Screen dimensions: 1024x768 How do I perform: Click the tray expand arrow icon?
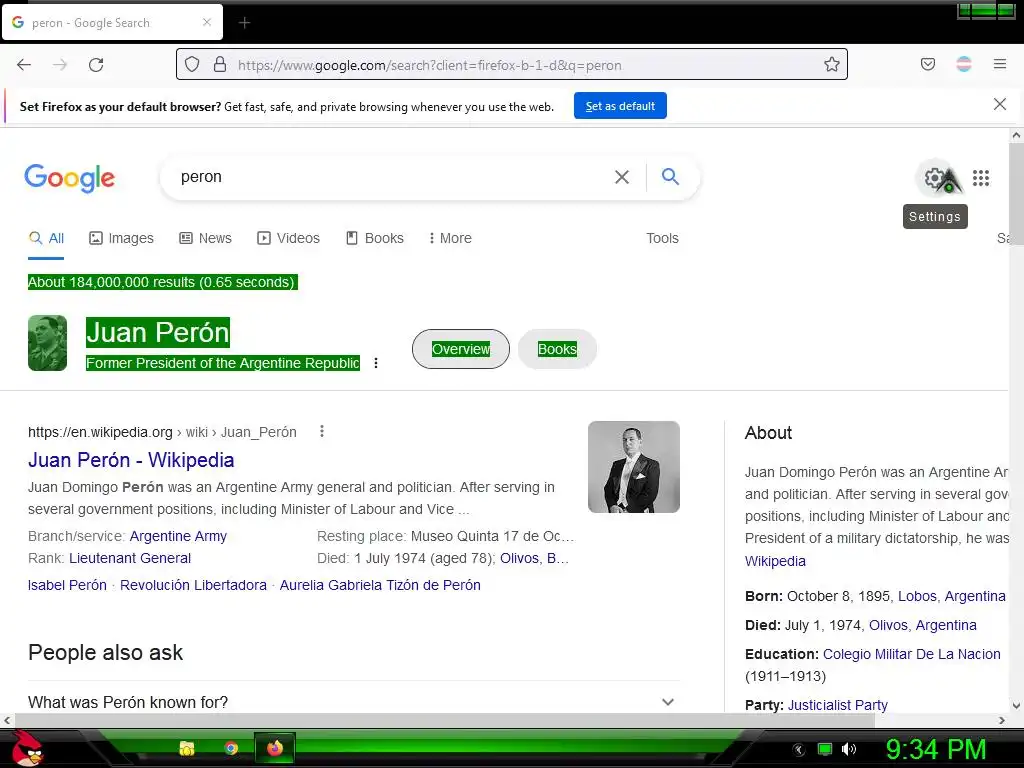pyautogui.click(x=799, y=750)
